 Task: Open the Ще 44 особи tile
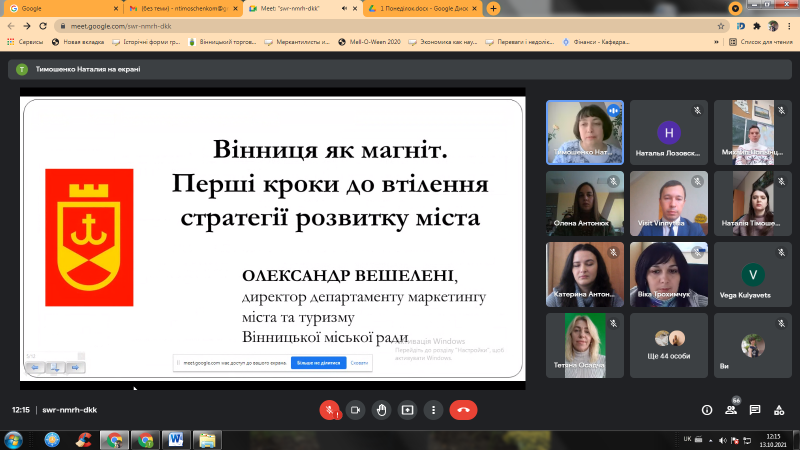pyautogui.click(x=669, y=345)
